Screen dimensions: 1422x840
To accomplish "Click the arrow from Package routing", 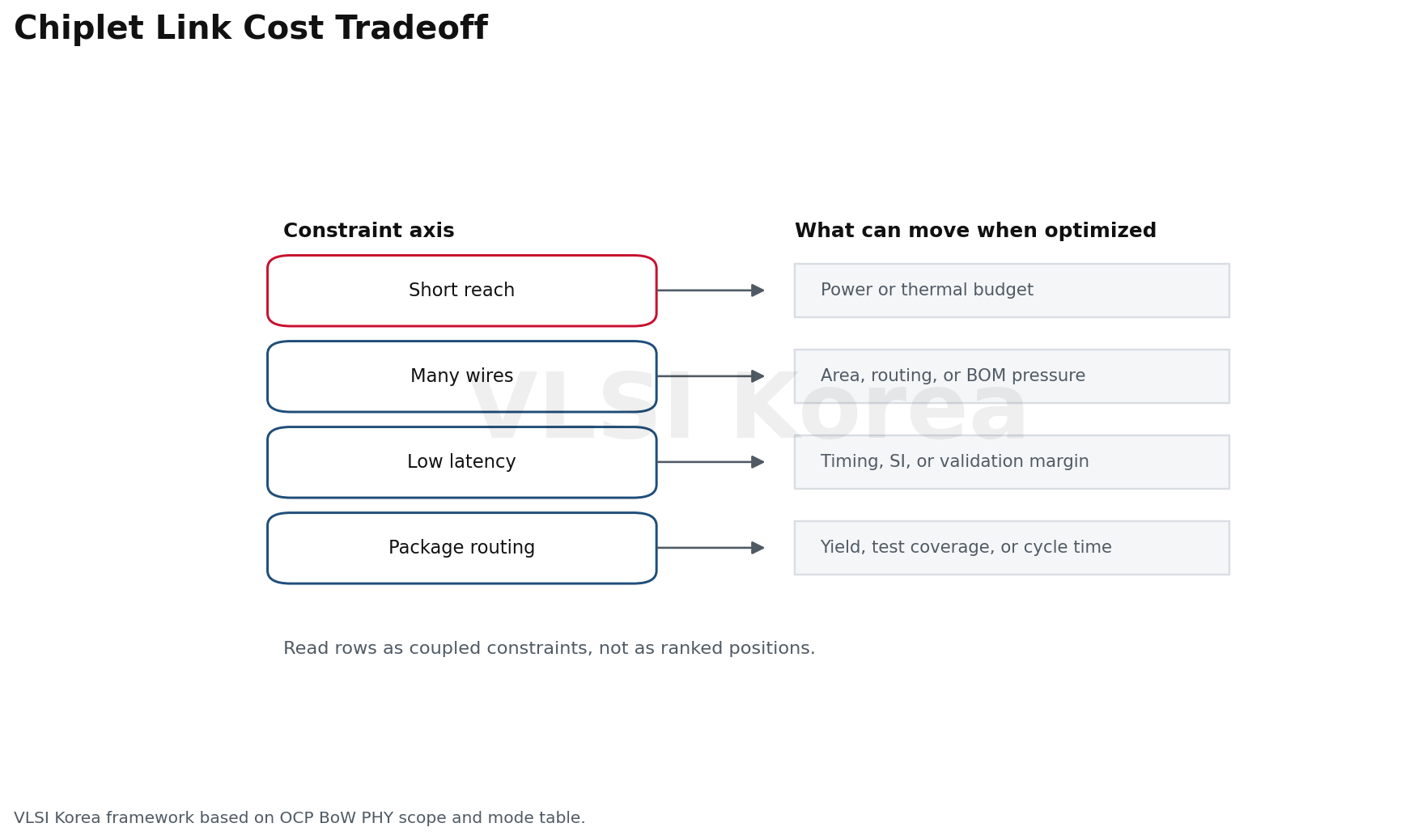I will click(711, 548).
